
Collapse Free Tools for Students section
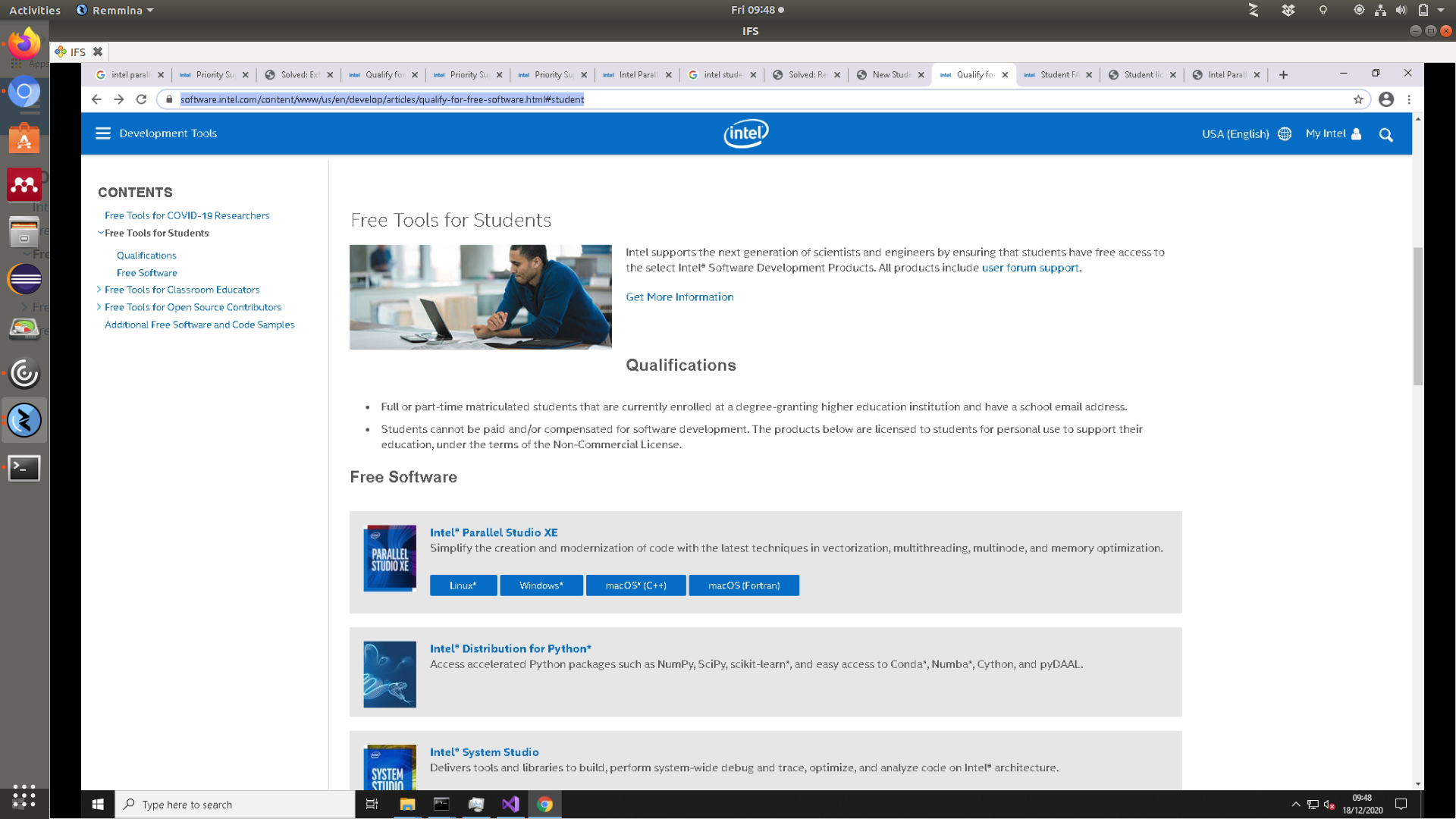click(100, 233)
